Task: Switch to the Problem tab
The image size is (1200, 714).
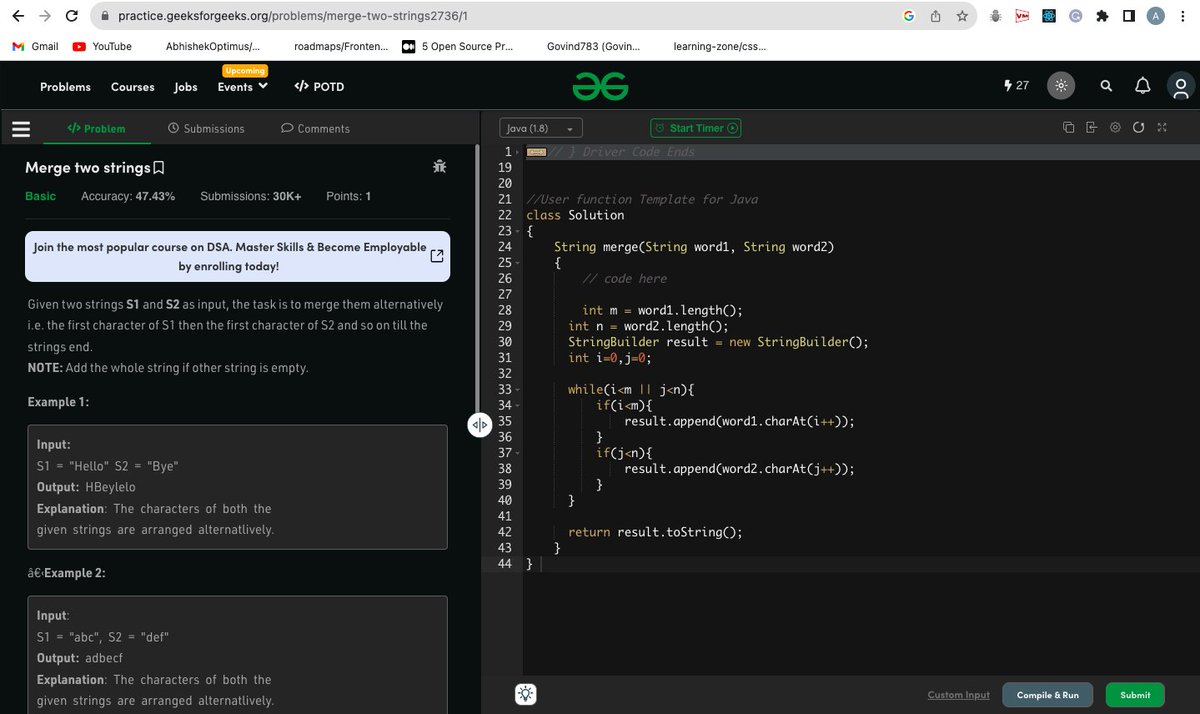Action: [x=96, y=129]
